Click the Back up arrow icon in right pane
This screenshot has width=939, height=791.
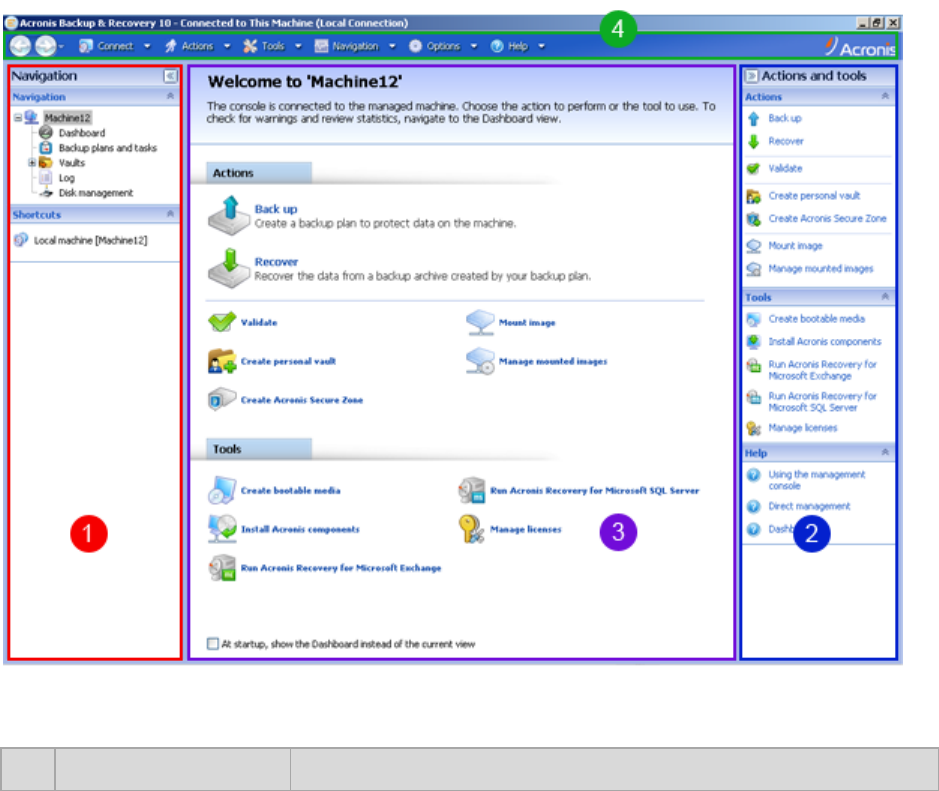[753, 119]
